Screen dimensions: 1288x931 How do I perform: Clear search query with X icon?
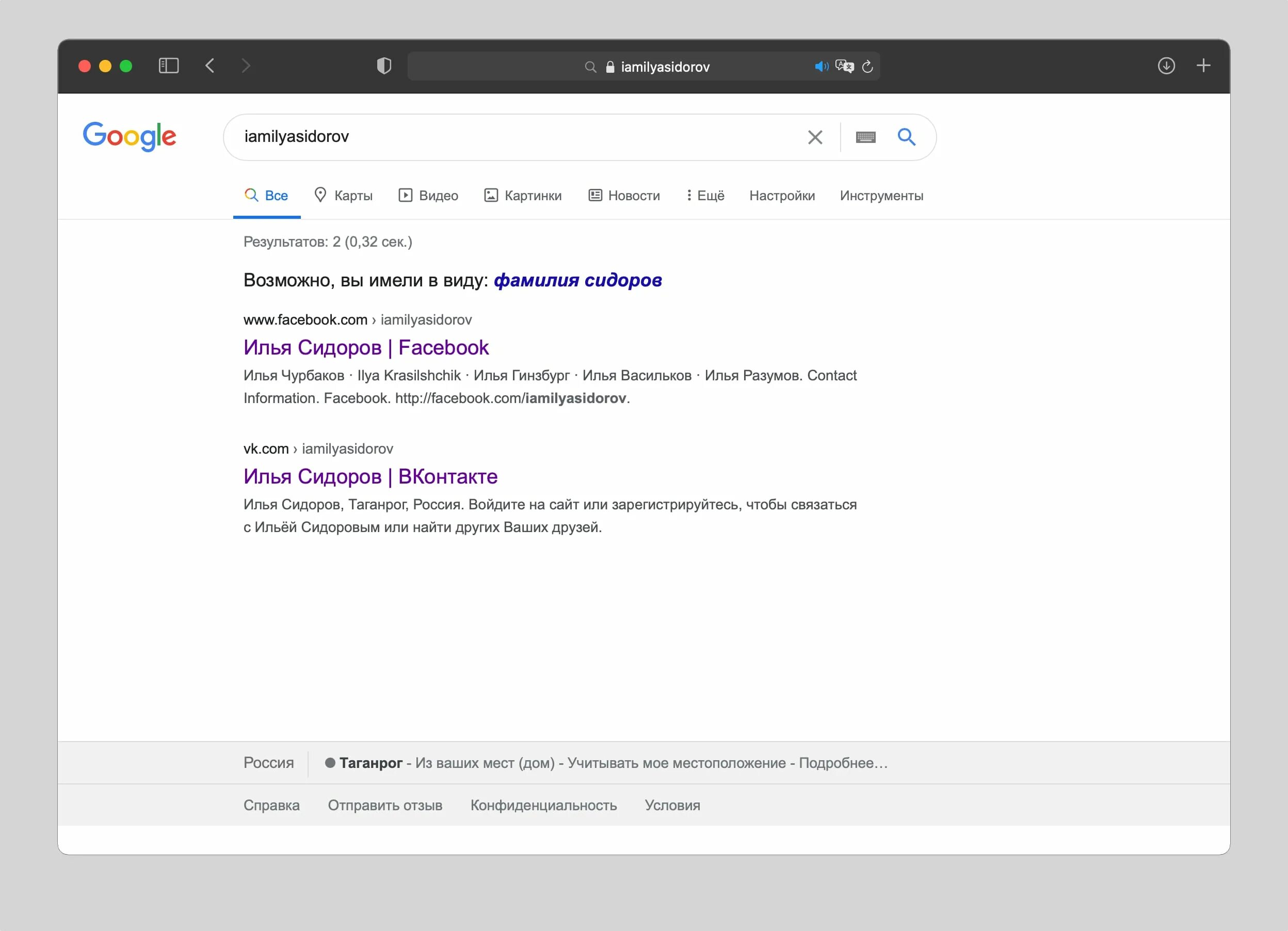pyautogui.click(x=815, y=137)
